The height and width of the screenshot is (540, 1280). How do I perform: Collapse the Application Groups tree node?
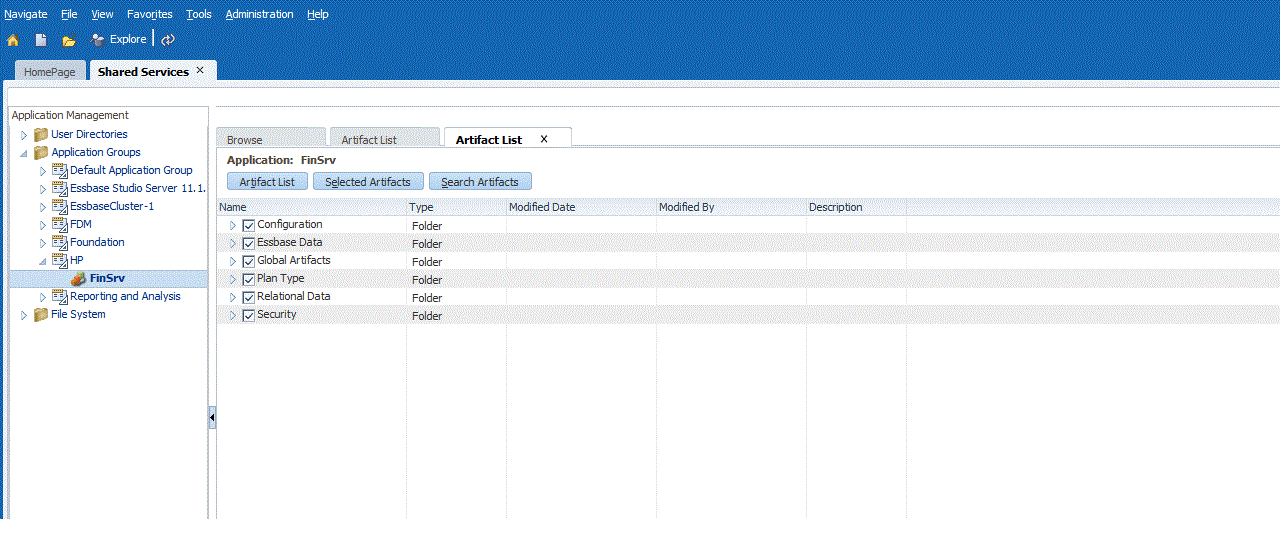pyautogui.click(x=24, y=153)
